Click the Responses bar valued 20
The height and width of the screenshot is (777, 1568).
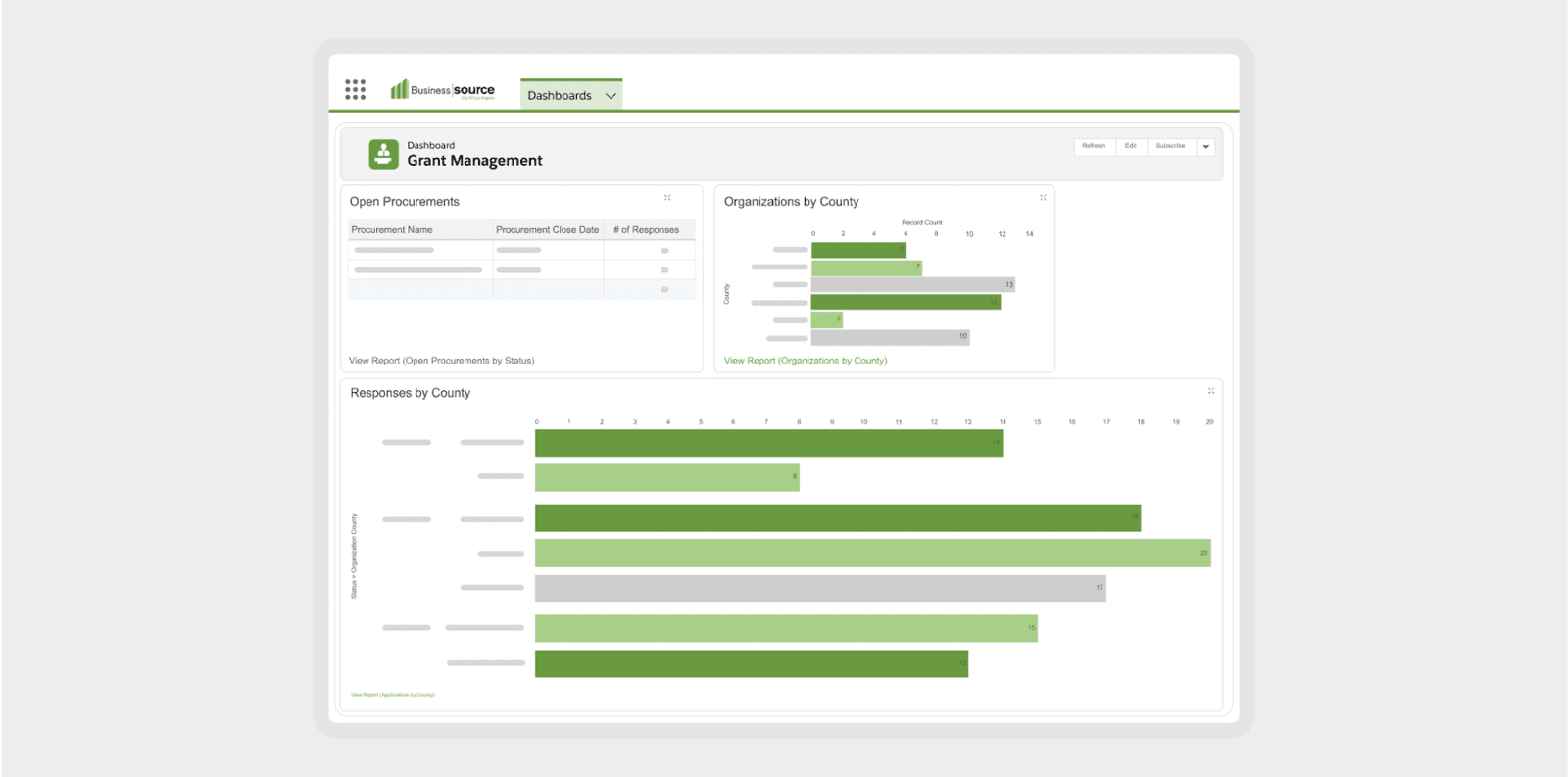873,553
